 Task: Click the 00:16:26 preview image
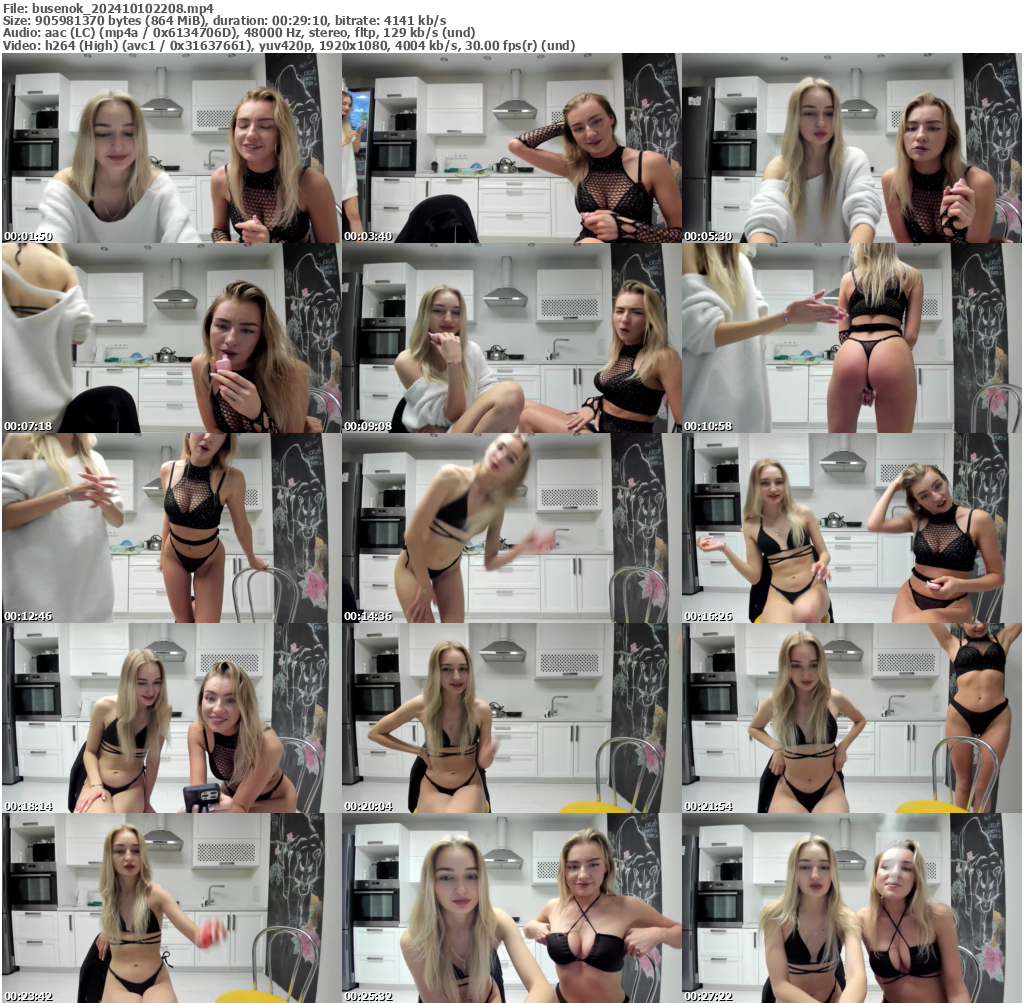point(852,525)
